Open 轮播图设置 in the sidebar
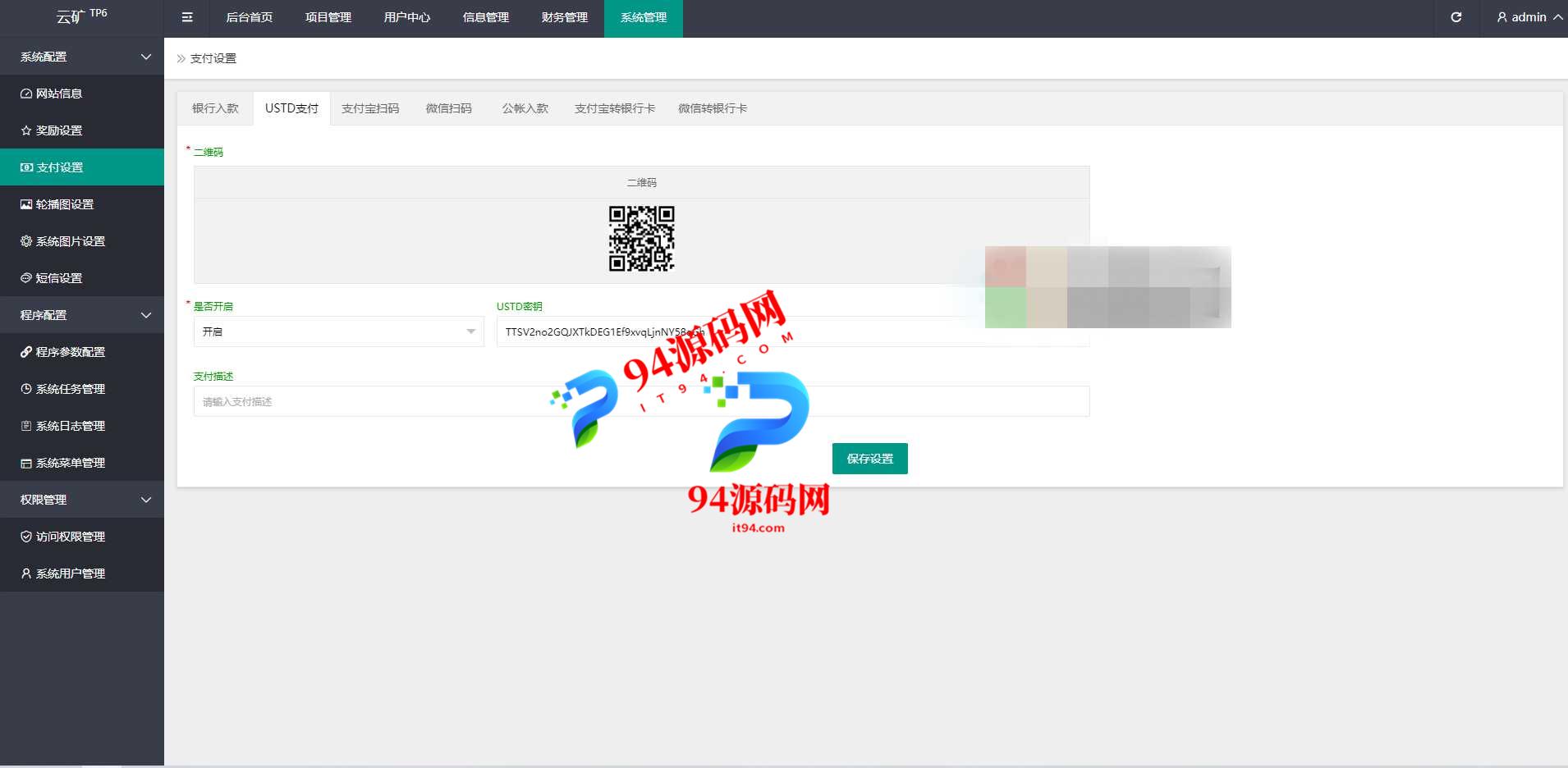Screen dimensions: 1568x768 (x=82, y=204)
